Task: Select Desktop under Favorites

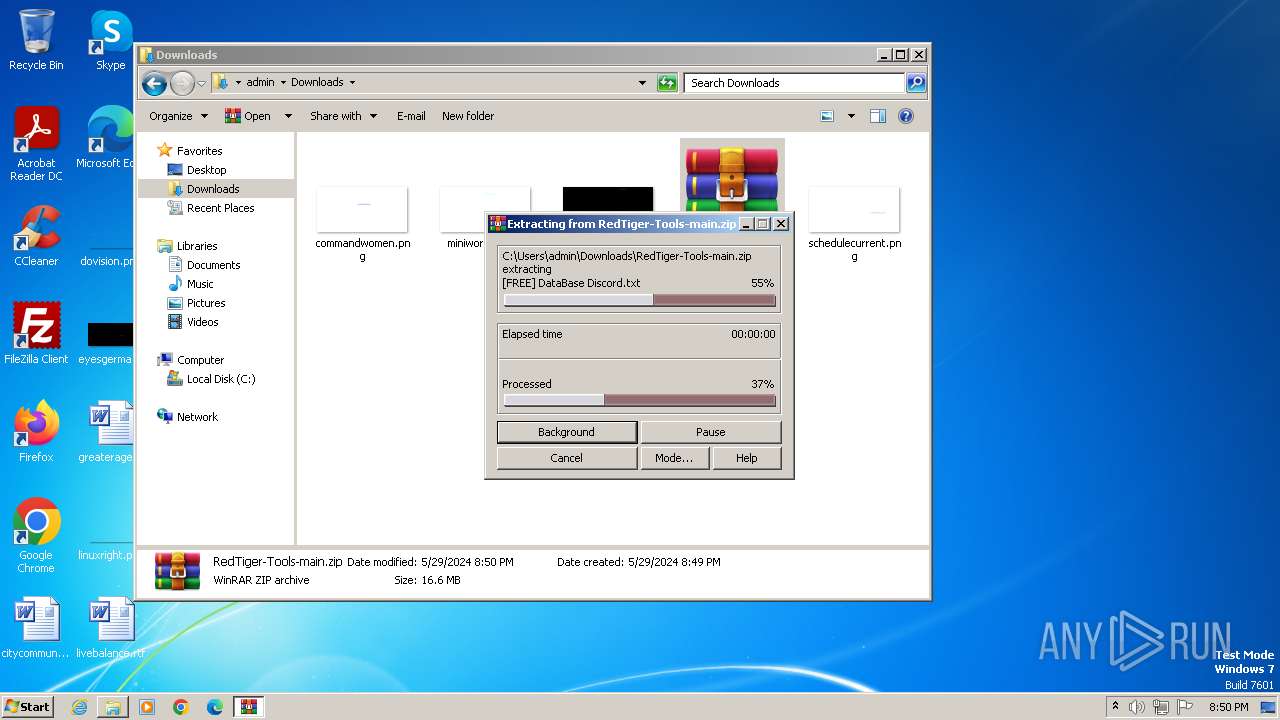Action: (x=206, y=170)
